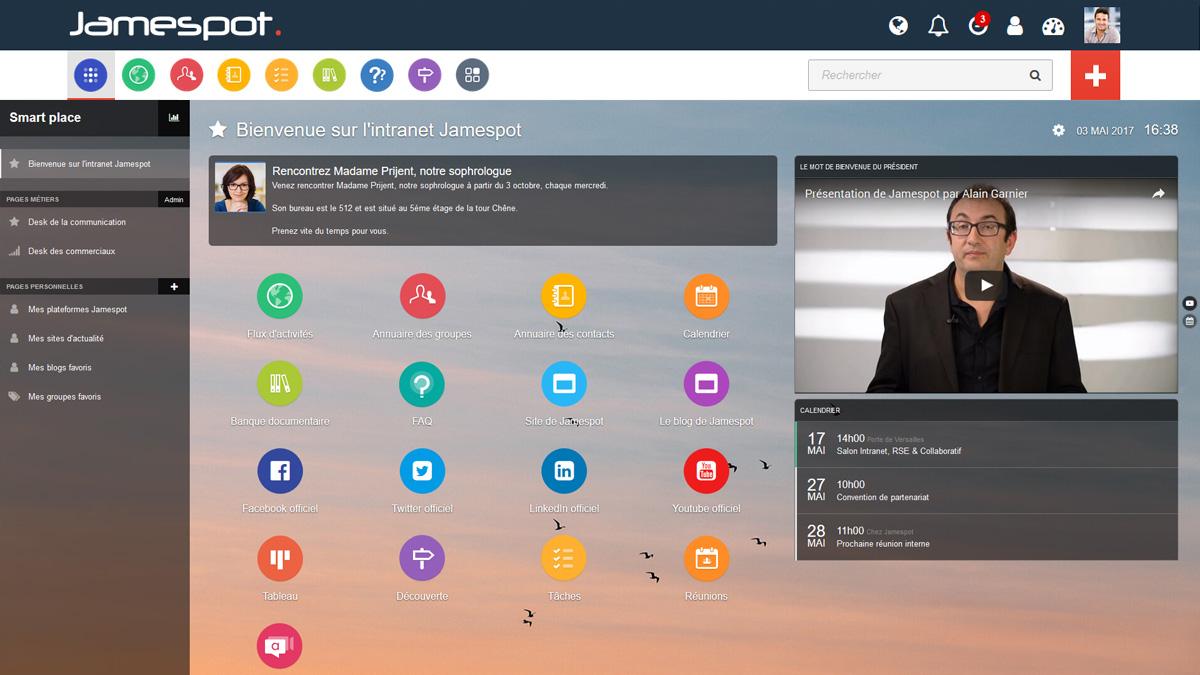Viewport: 1200px width, 675px height.
Task: Play the Alain Garnier presentation video
Action: 986,285
